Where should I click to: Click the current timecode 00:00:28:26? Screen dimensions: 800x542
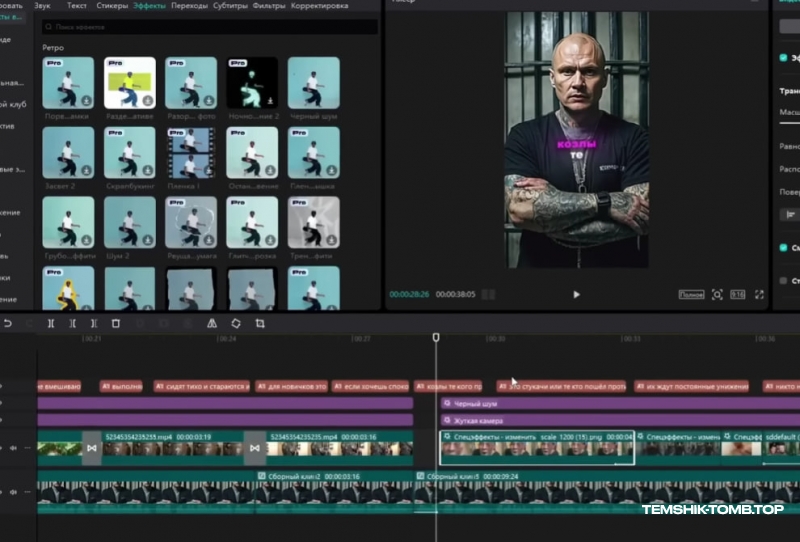point(409,294)
